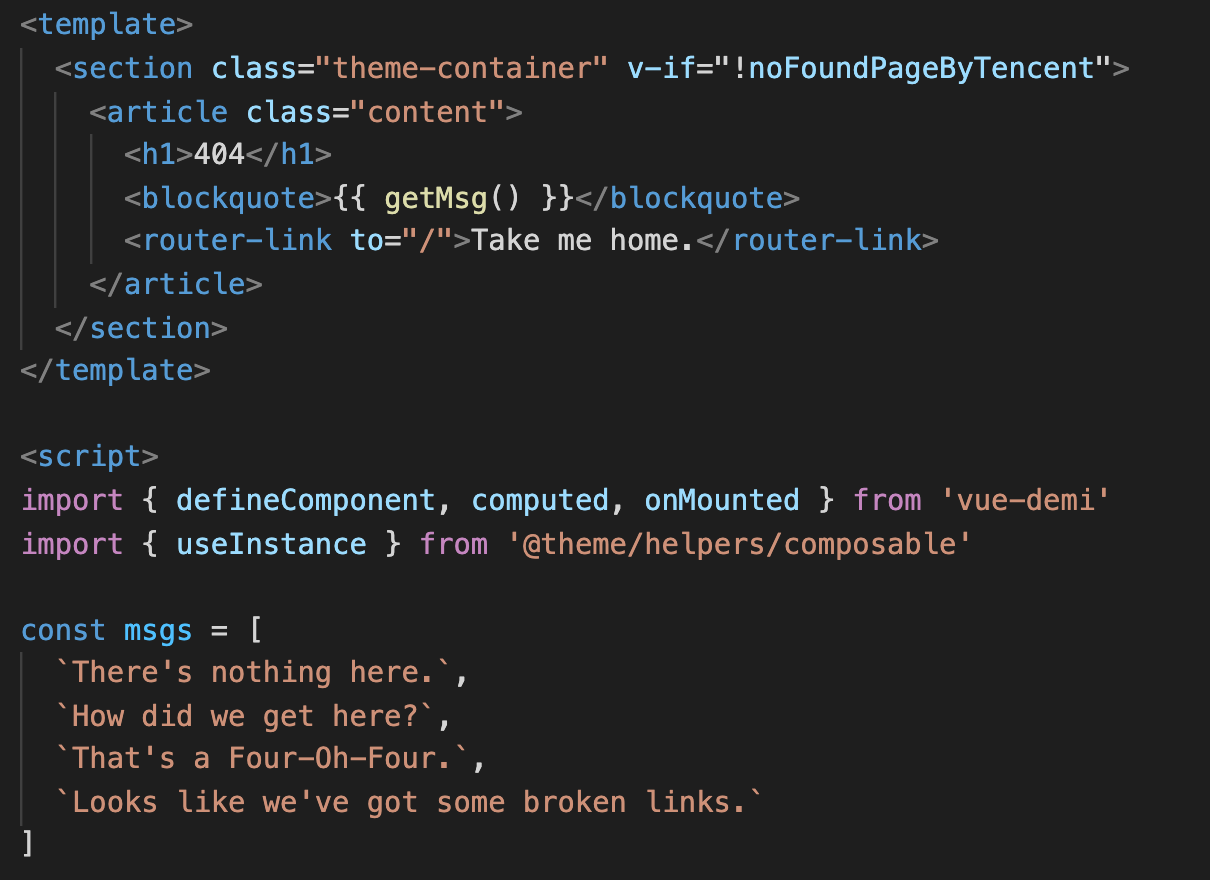The image size is (1210, 880).
Task: Click the onMounted import name
Action: [722, 499]
